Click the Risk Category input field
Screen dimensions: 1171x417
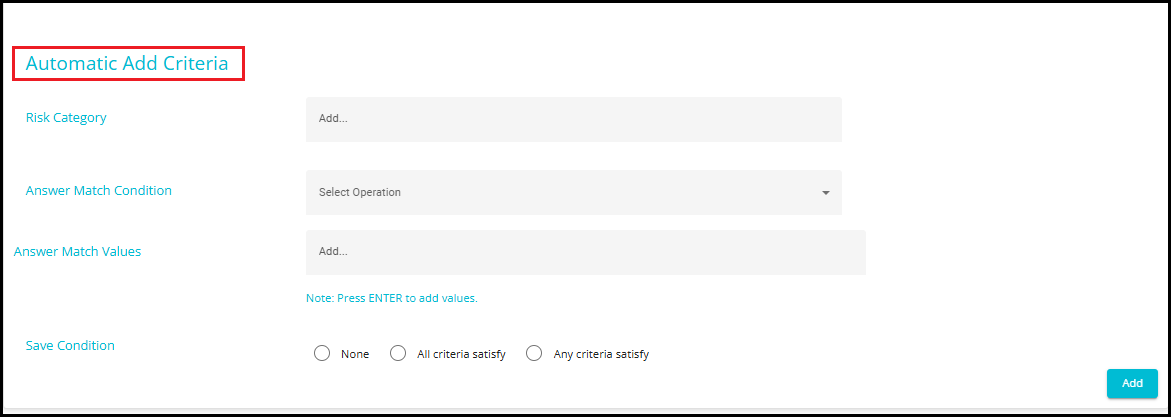coord(573,119)
